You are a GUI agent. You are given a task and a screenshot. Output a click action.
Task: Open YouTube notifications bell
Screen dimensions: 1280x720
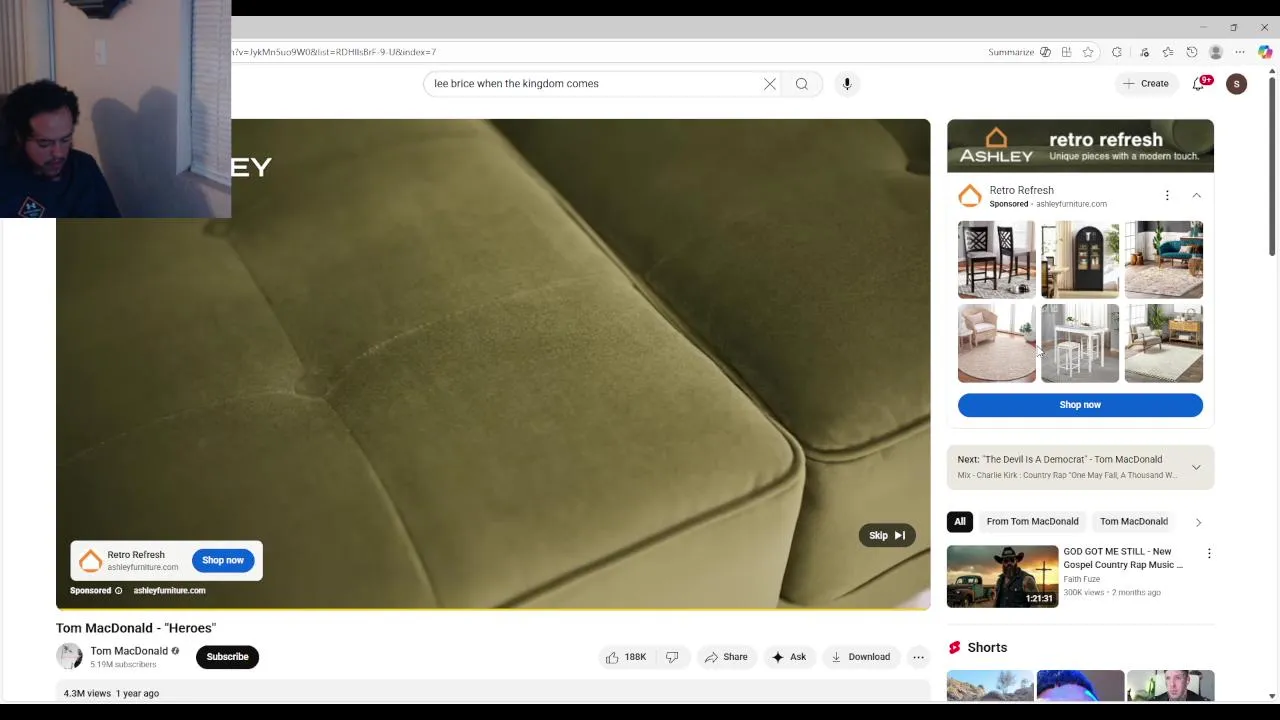point(1199,84)
